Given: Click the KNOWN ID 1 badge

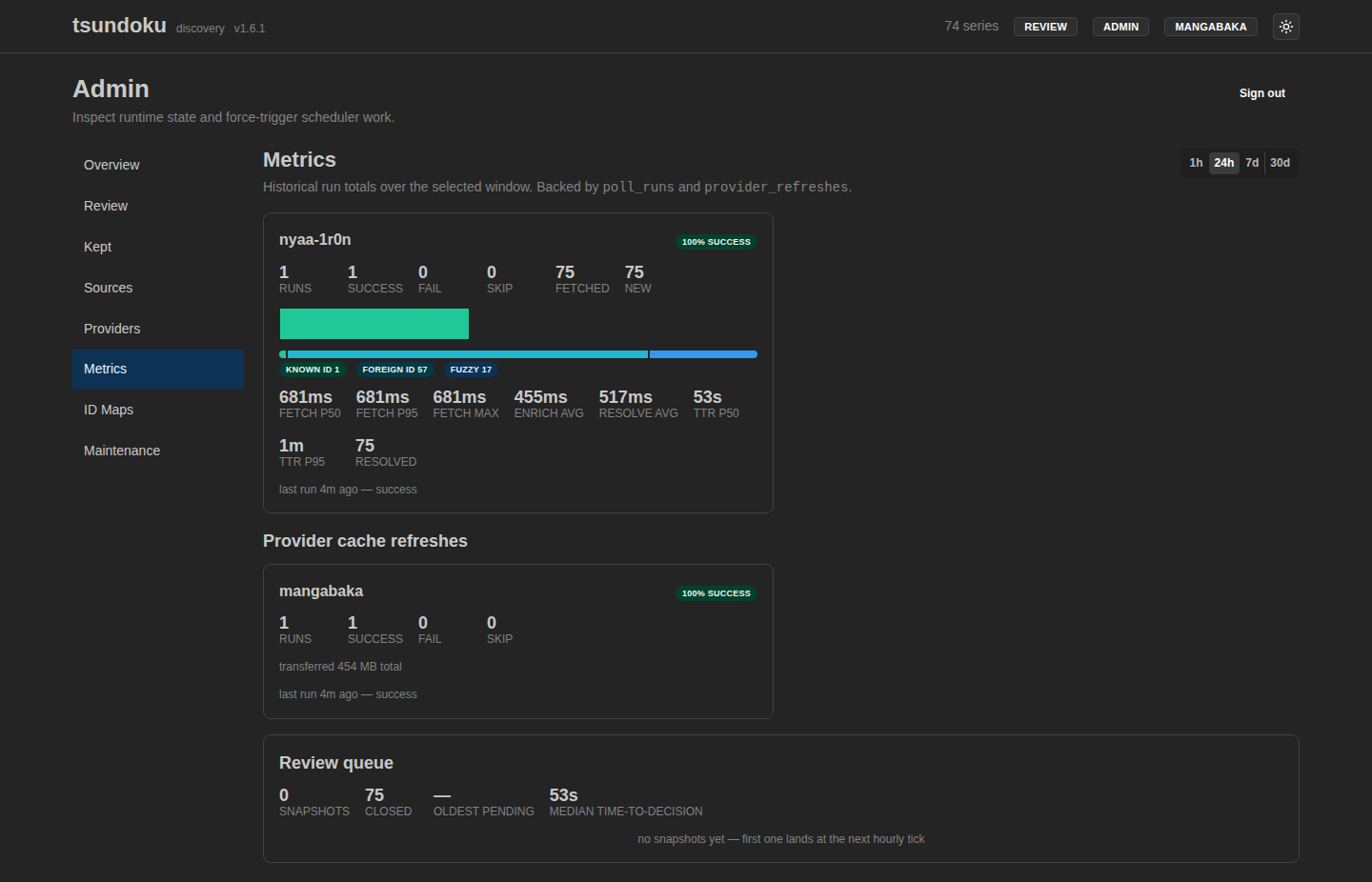Looking at the screenshot, I should [313, 370].
